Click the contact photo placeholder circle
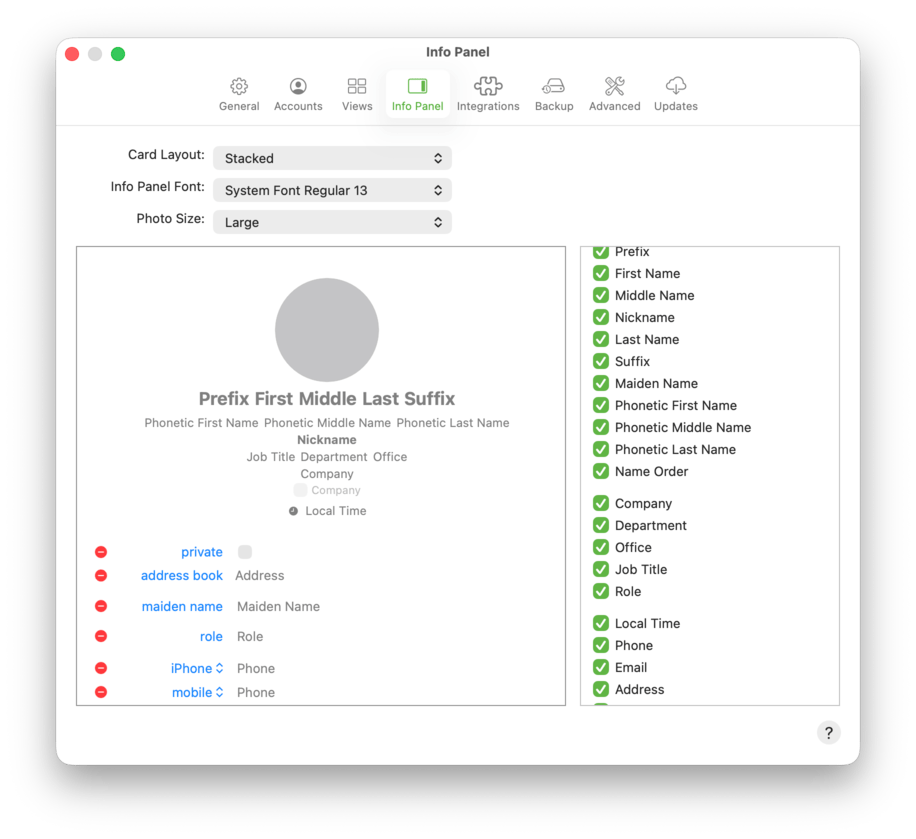Viewport: 916px width, 839px height. coord(327,330)
